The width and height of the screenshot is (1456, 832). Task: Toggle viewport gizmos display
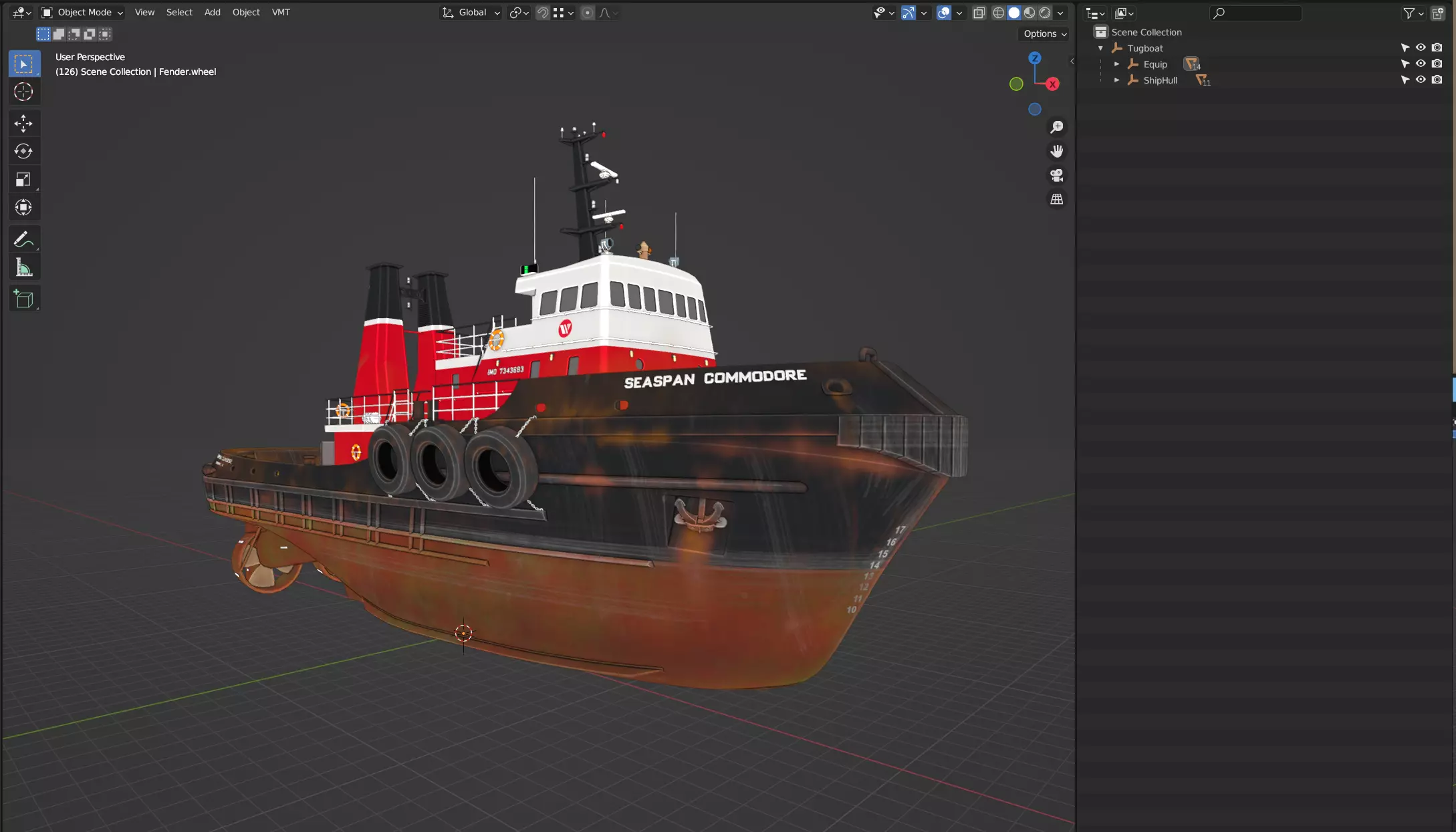908,13
